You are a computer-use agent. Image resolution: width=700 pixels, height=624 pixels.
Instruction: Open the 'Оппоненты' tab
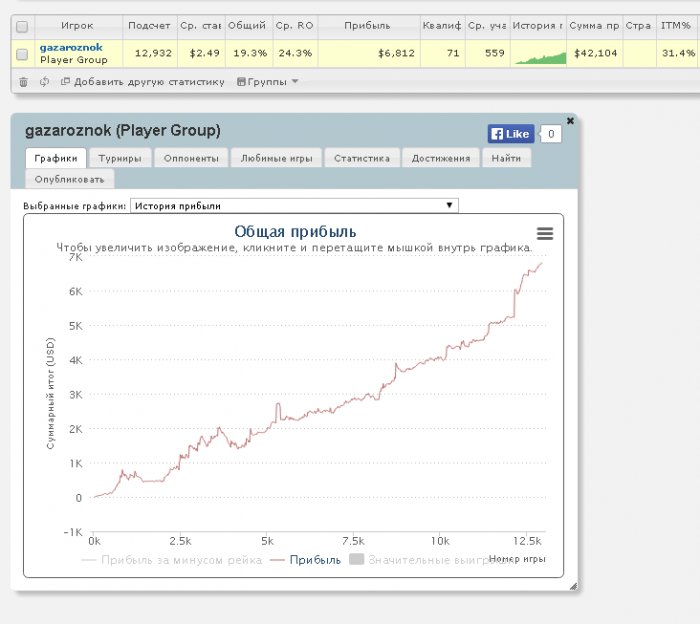190,158
